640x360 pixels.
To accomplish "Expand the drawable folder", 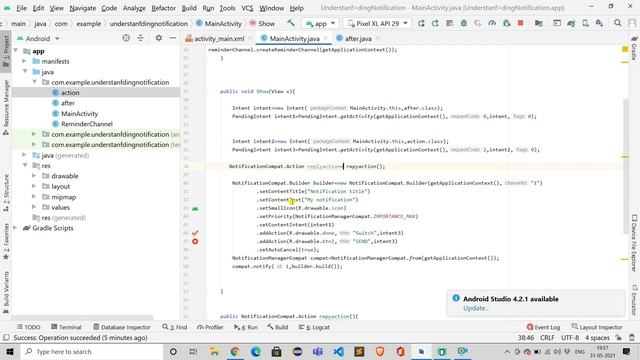I will (x=34, y=176).
